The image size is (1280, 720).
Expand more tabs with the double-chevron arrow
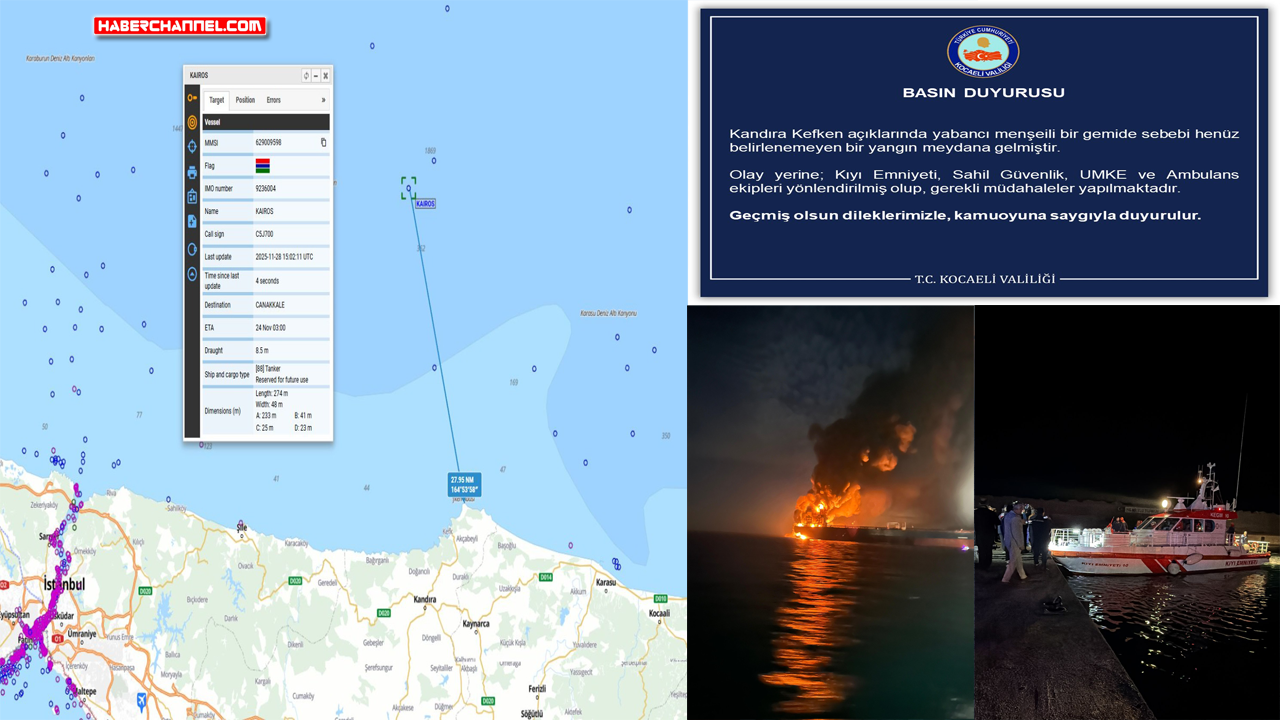pos(323,100)
